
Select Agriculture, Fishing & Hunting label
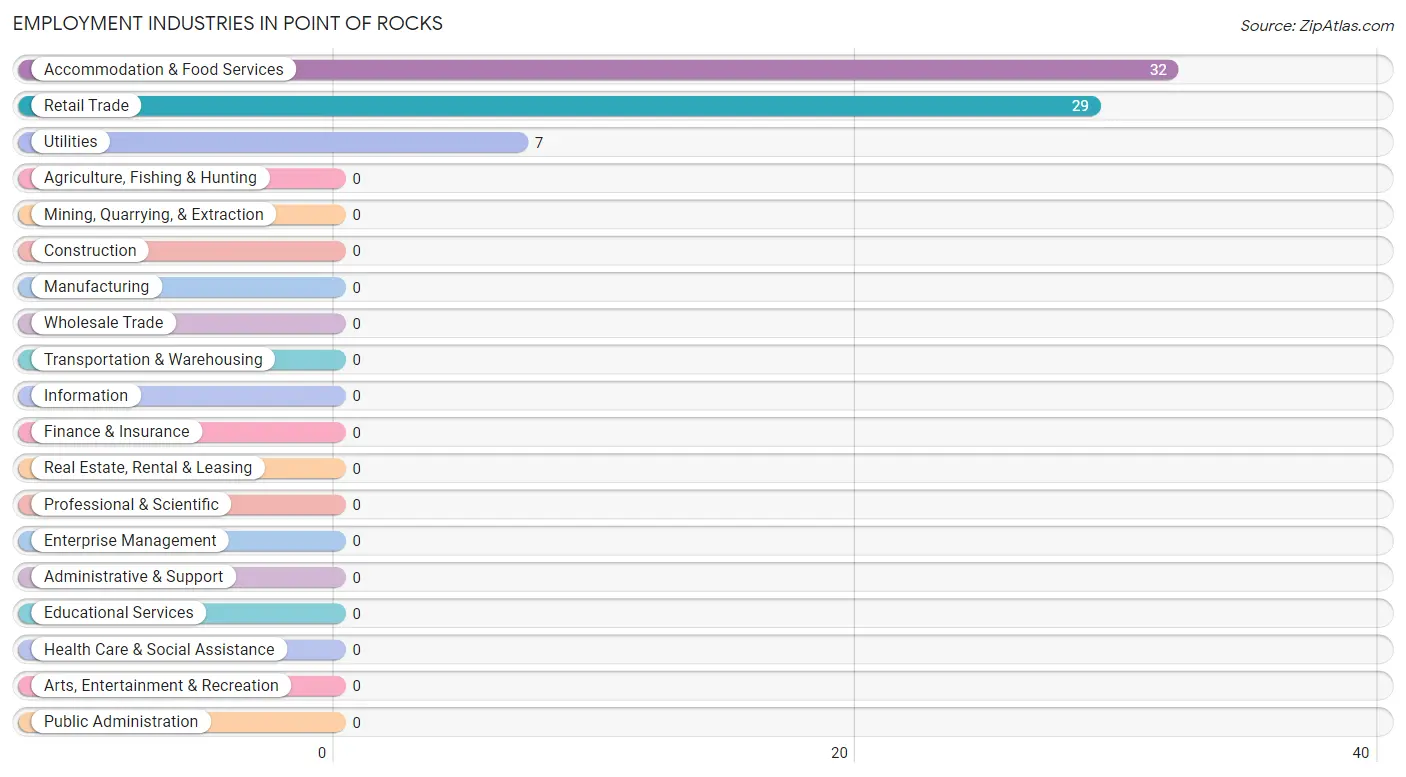tap(150, 178)
